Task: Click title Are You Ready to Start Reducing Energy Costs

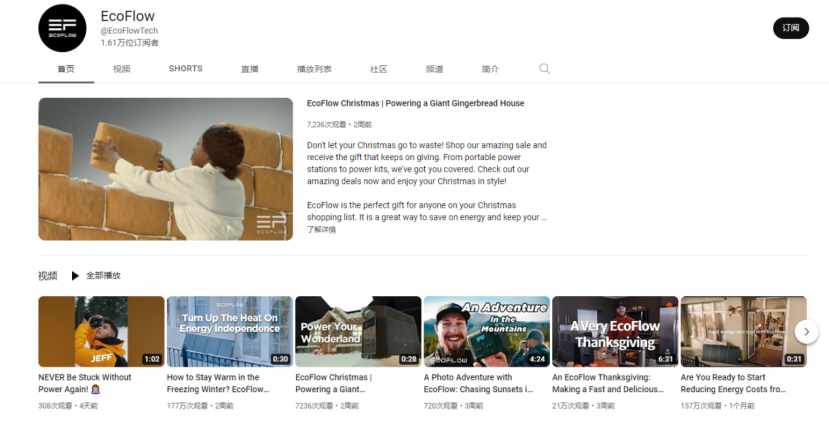Action: click(x=733, y=383)
